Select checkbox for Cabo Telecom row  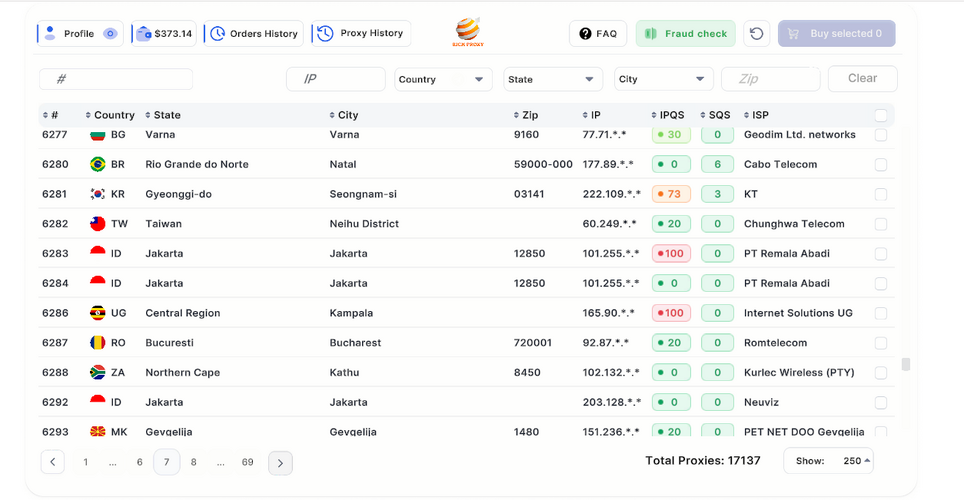[881, 164]
